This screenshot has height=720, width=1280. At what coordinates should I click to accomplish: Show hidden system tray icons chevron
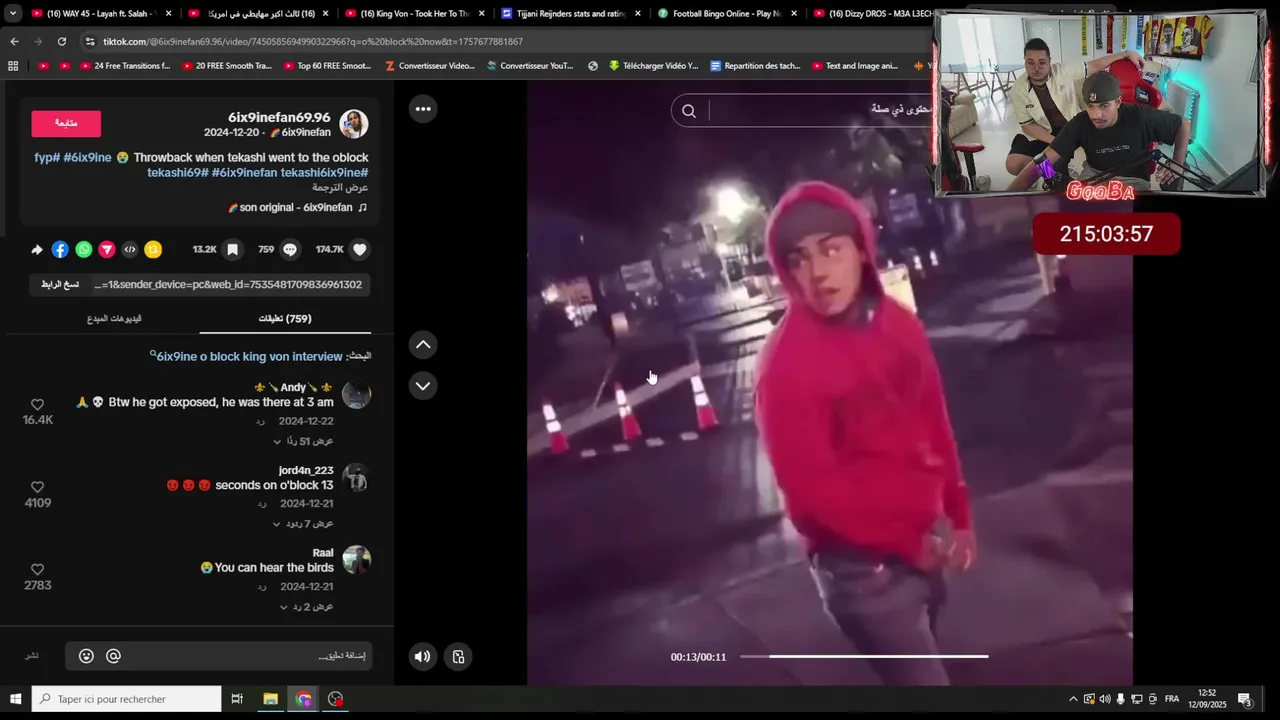click(x=1073, y=699)
